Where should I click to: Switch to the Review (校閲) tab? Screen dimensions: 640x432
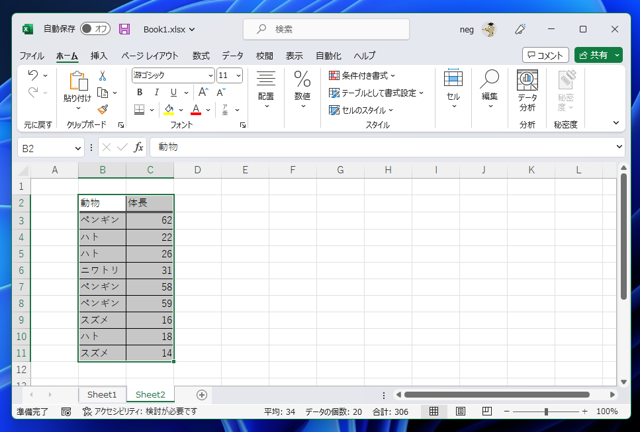pos(264,56)
